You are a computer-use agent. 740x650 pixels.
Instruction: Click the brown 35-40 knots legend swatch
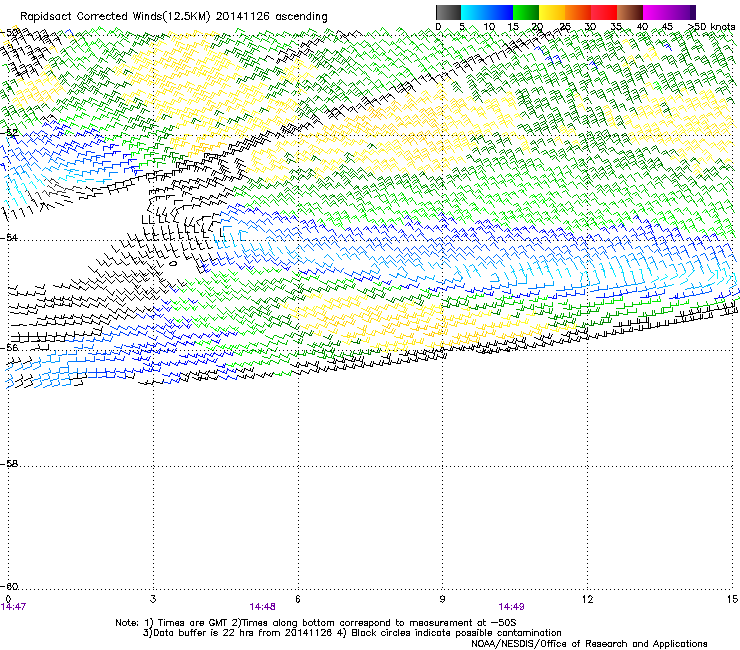point(630,12)
